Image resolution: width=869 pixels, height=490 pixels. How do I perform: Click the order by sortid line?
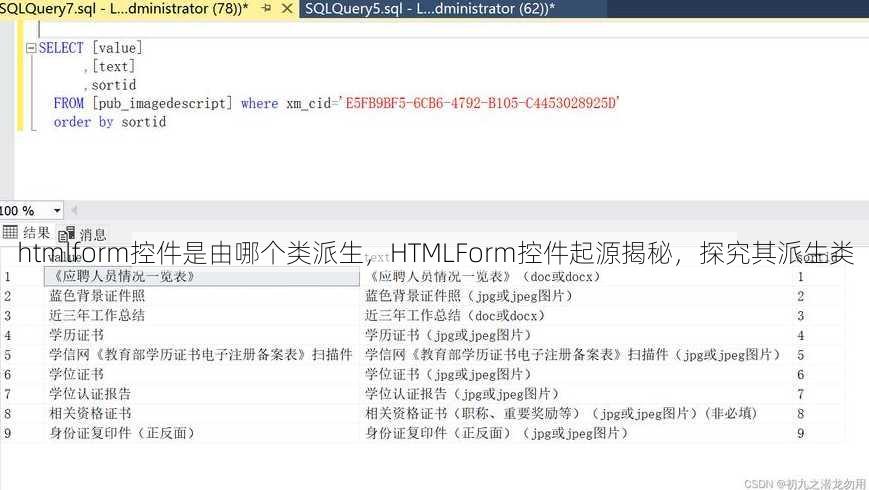click(x=110, y=122)
